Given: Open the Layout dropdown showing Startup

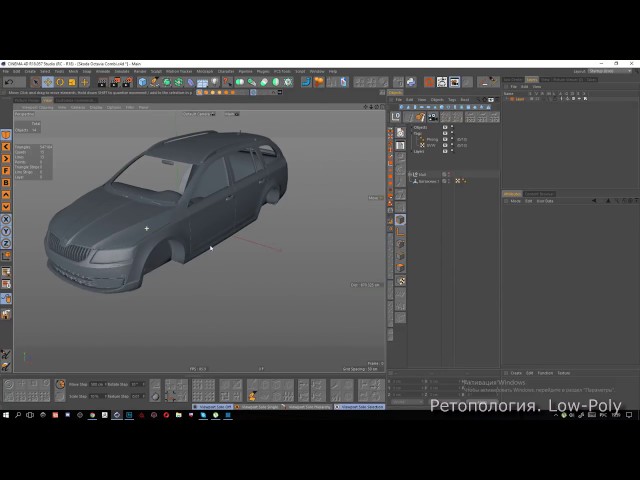Looking at the screenshot, I should pos(610,71).
